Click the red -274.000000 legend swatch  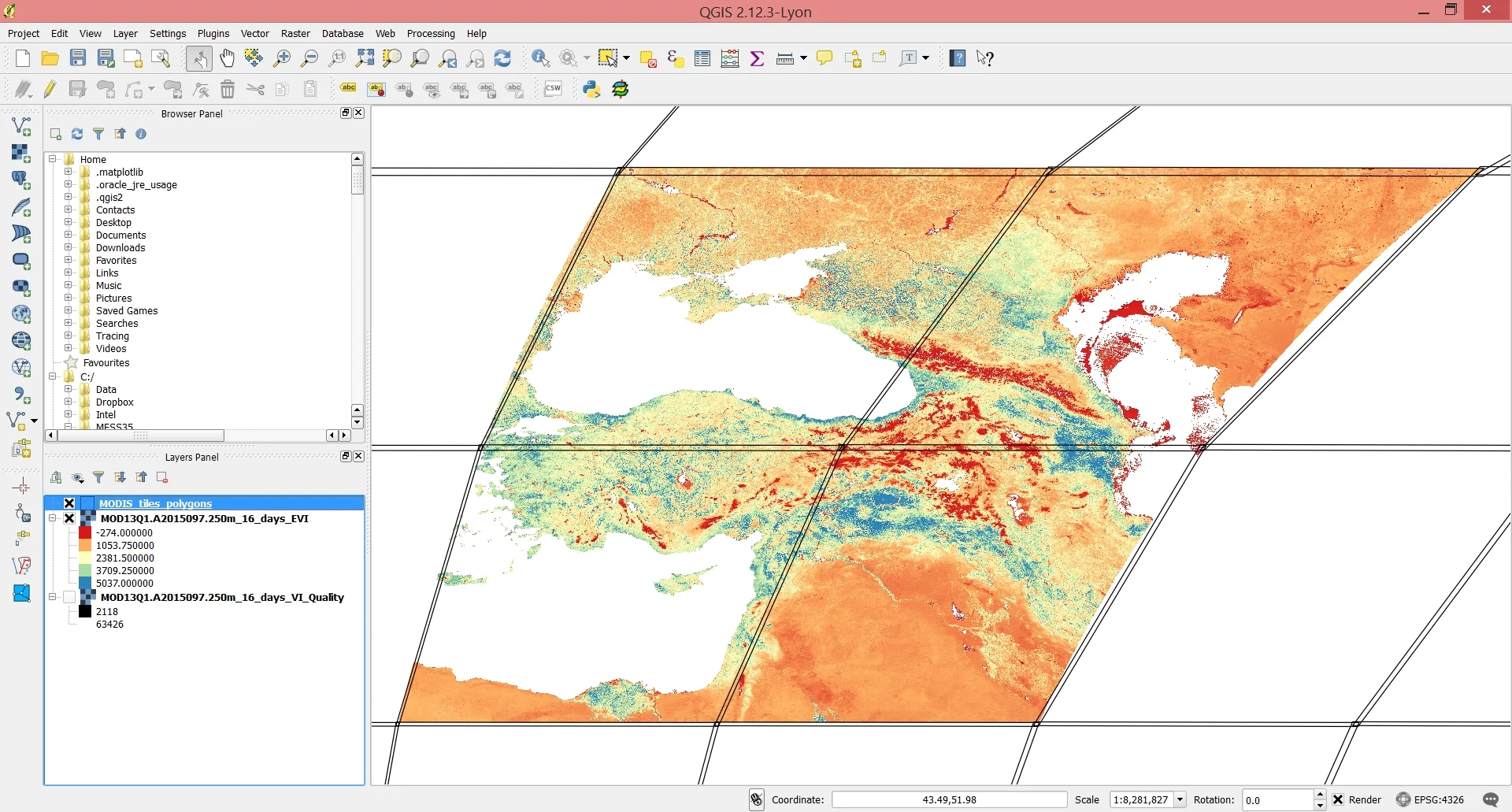(85, 533)
